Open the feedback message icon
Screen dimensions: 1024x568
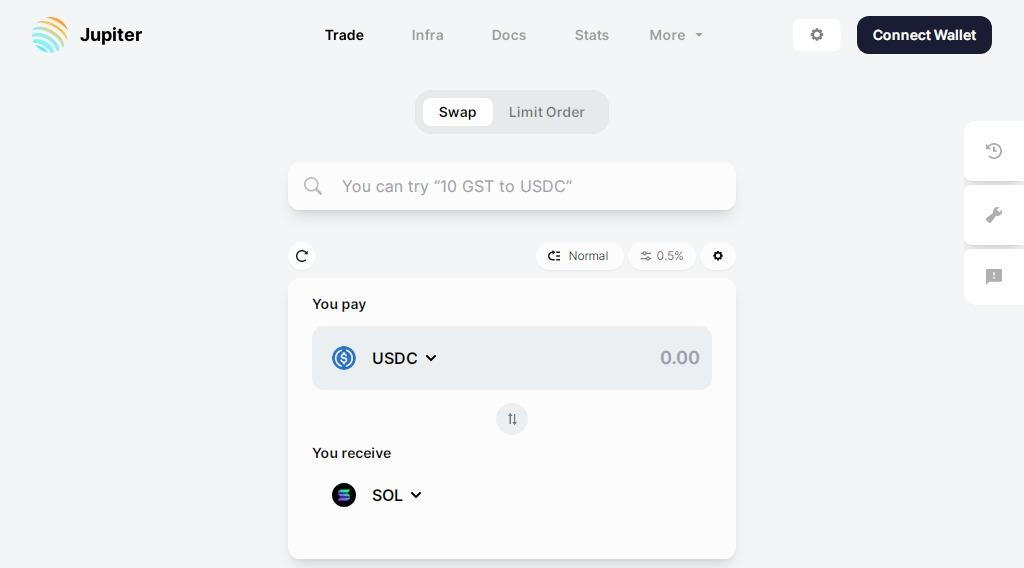tap(994, 276)
